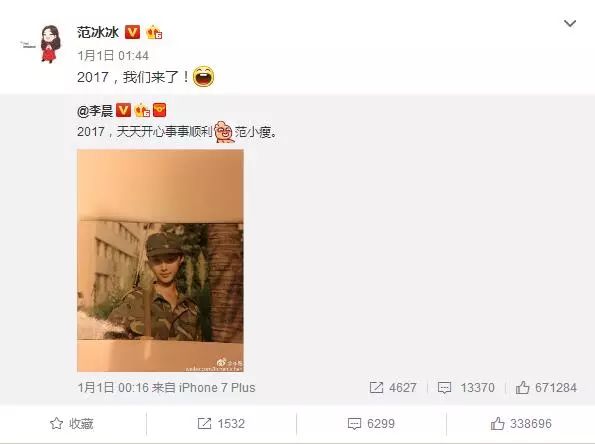595x444 pixels.
Task: Click the crown membership badge next to 李晨
Action: point(142,110)
